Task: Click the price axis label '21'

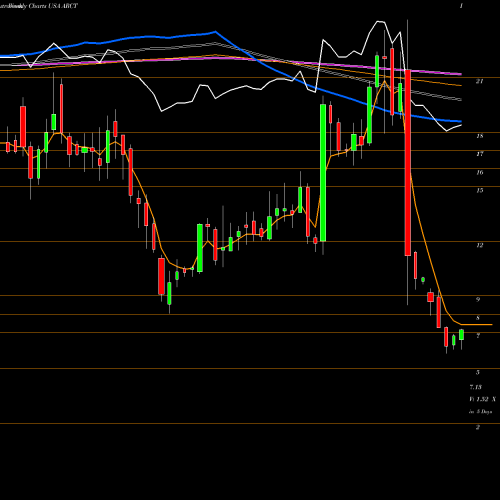Action: 479,81
